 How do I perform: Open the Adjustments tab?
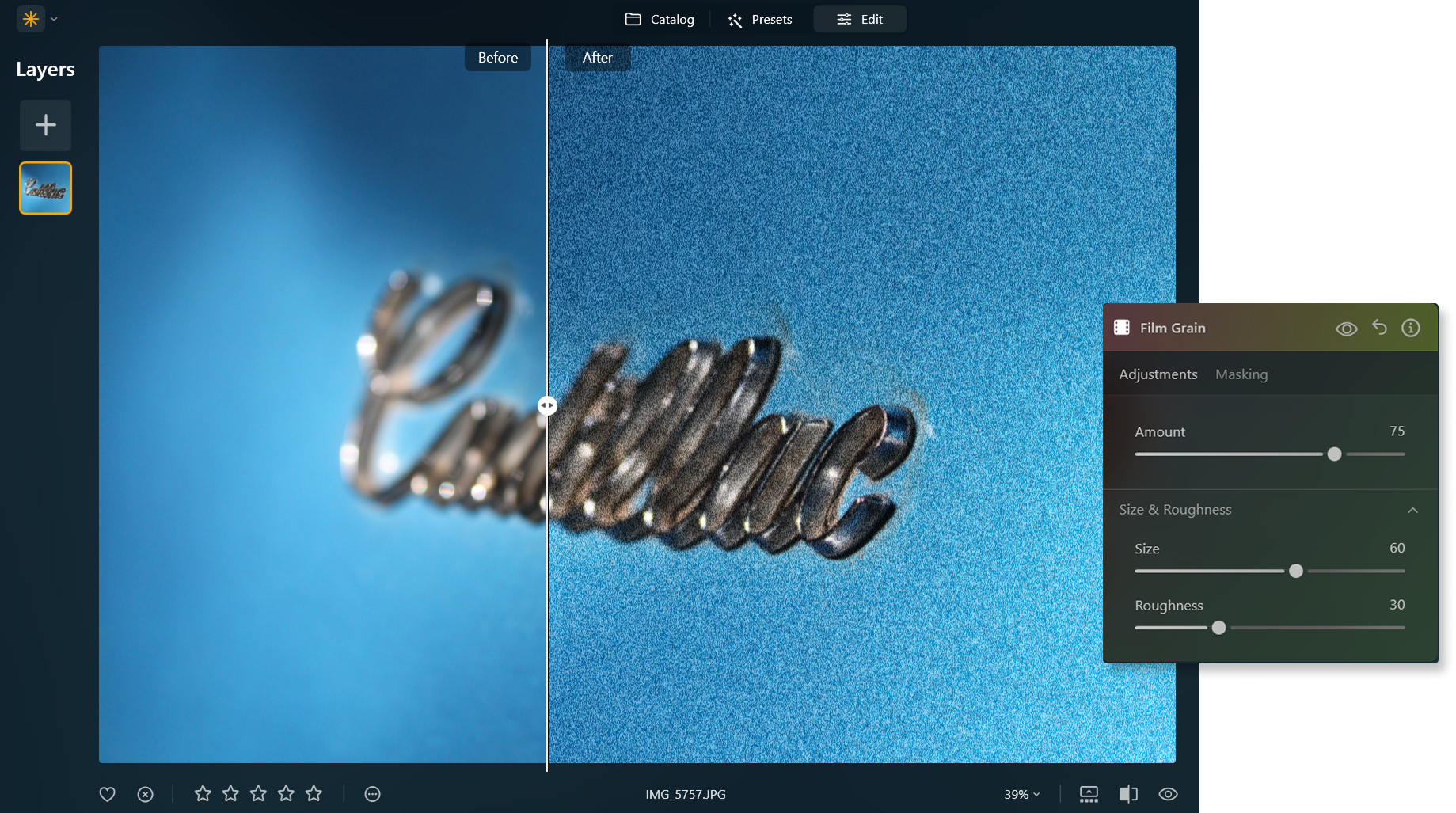coord(1158,374)
